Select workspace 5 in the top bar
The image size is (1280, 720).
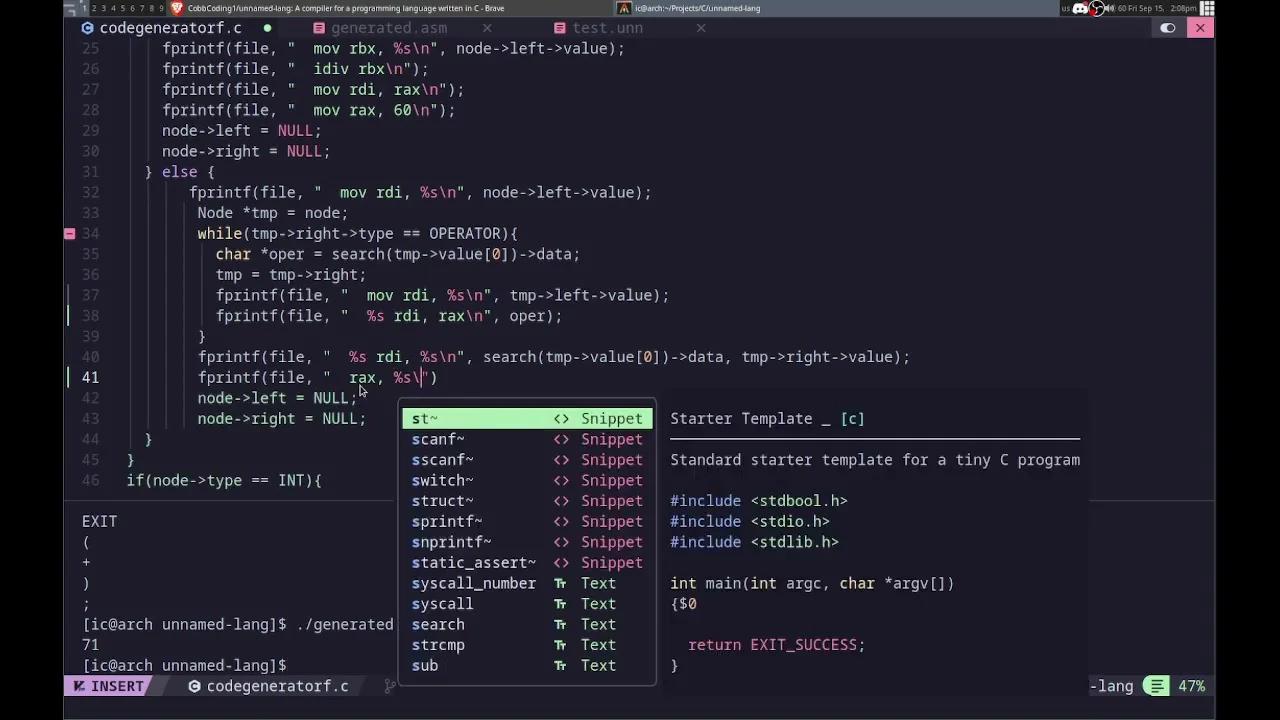[x=123, y=8]
